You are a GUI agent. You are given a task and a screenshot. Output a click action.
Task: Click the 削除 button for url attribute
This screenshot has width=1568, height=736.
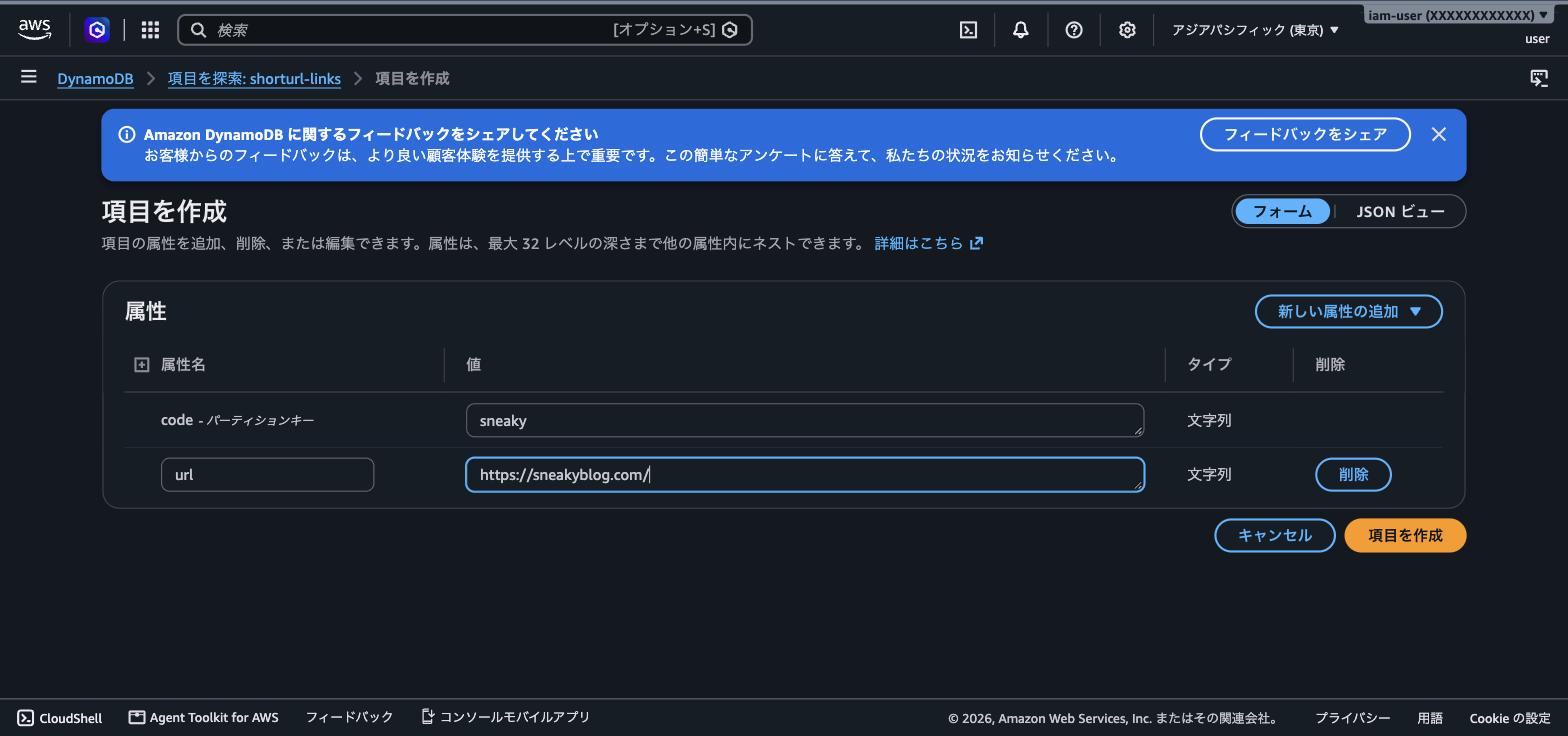click(1353, 475)
